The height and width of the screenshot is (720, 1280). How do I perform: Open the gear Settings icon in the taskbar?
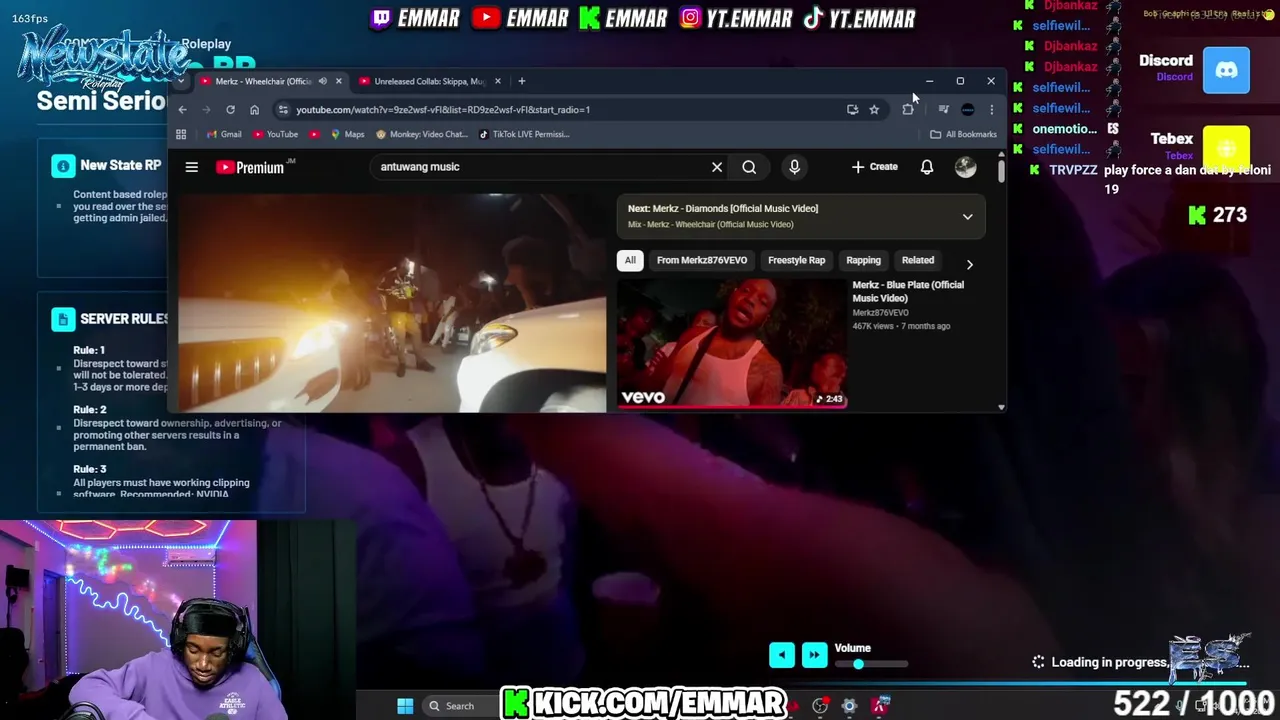pos(849,706)
